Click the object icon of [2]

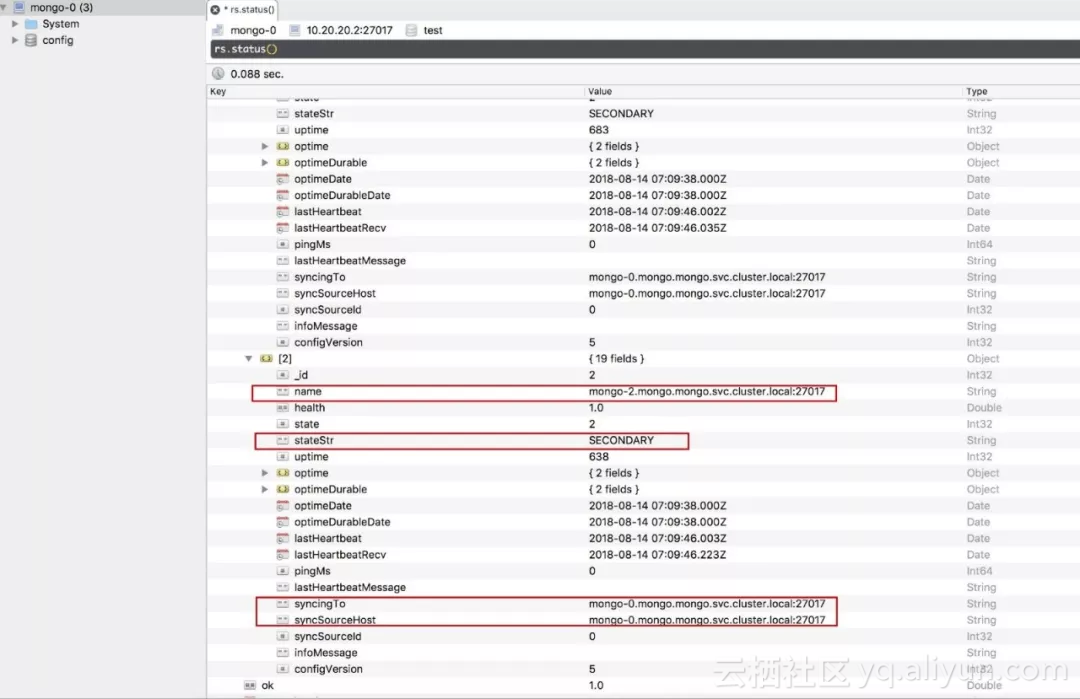267,358
